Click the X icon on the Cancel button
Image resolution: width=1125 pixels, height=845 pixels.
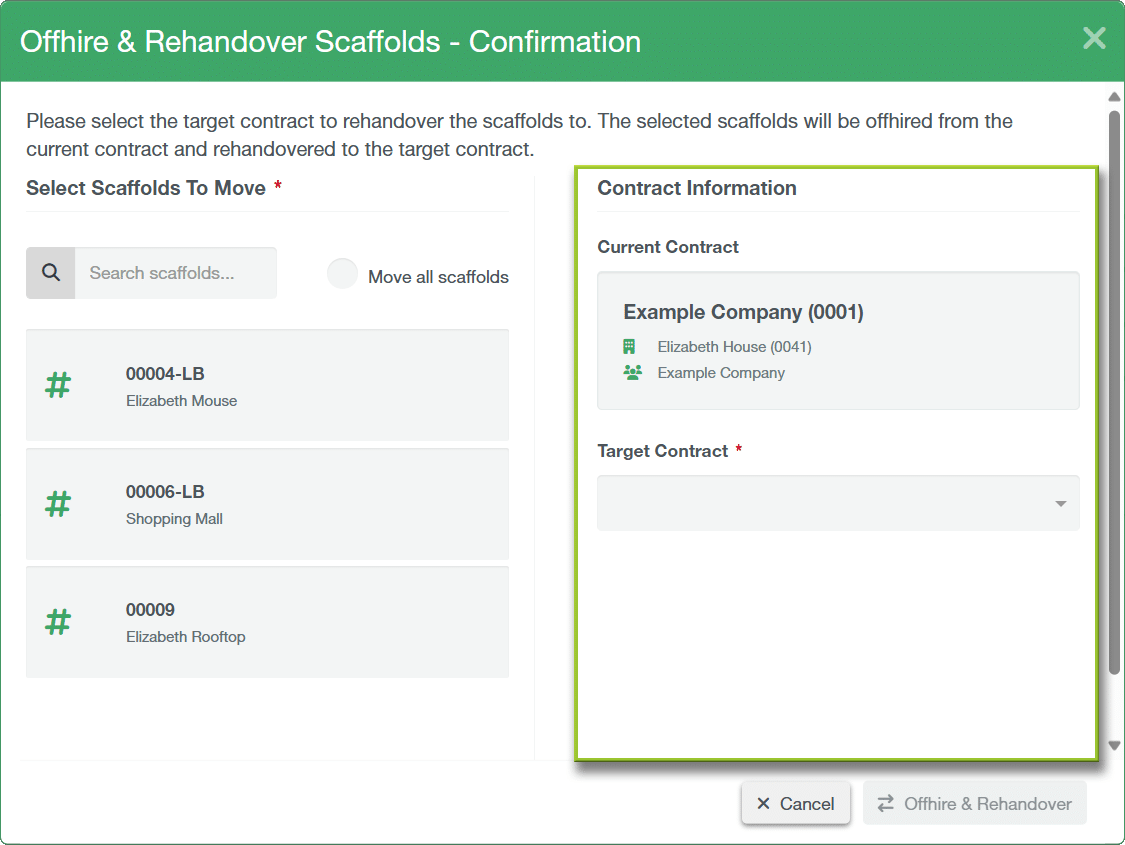coord(764,804)
